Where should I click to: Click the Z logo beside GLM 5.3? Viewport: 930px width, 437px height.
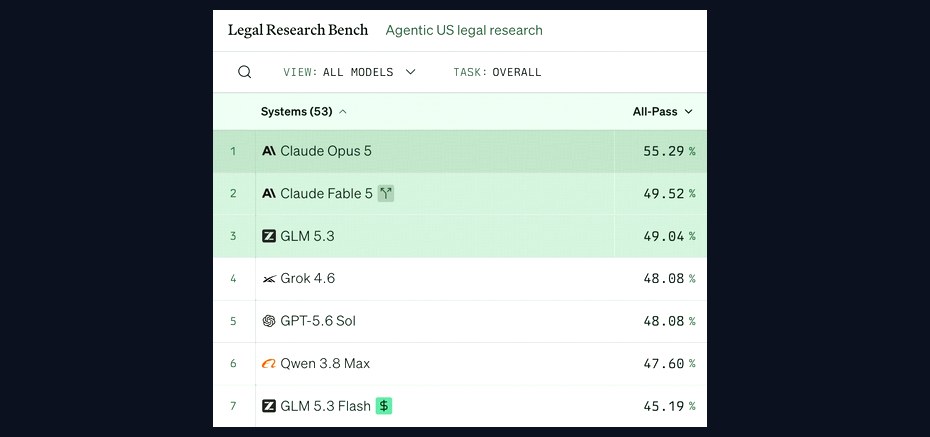point(269,236)
